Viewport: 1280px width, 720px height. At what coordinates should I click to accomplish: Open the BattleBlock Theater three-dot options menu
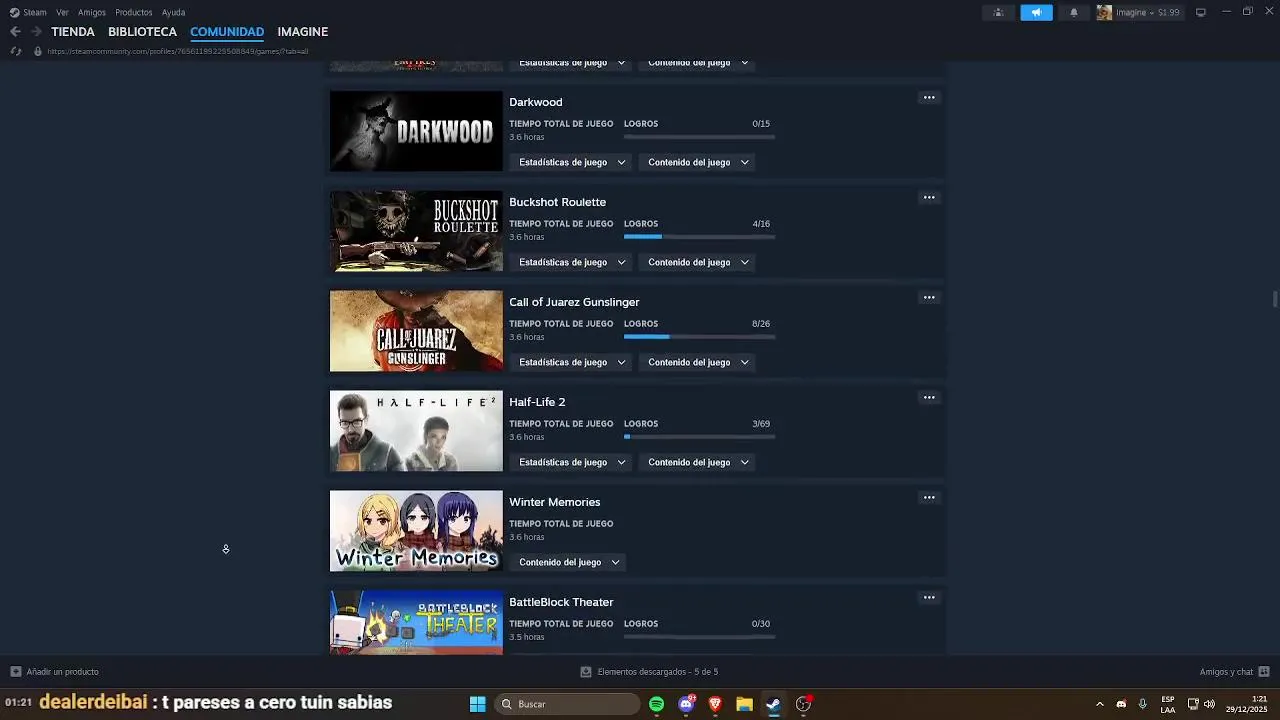[929, 597]
